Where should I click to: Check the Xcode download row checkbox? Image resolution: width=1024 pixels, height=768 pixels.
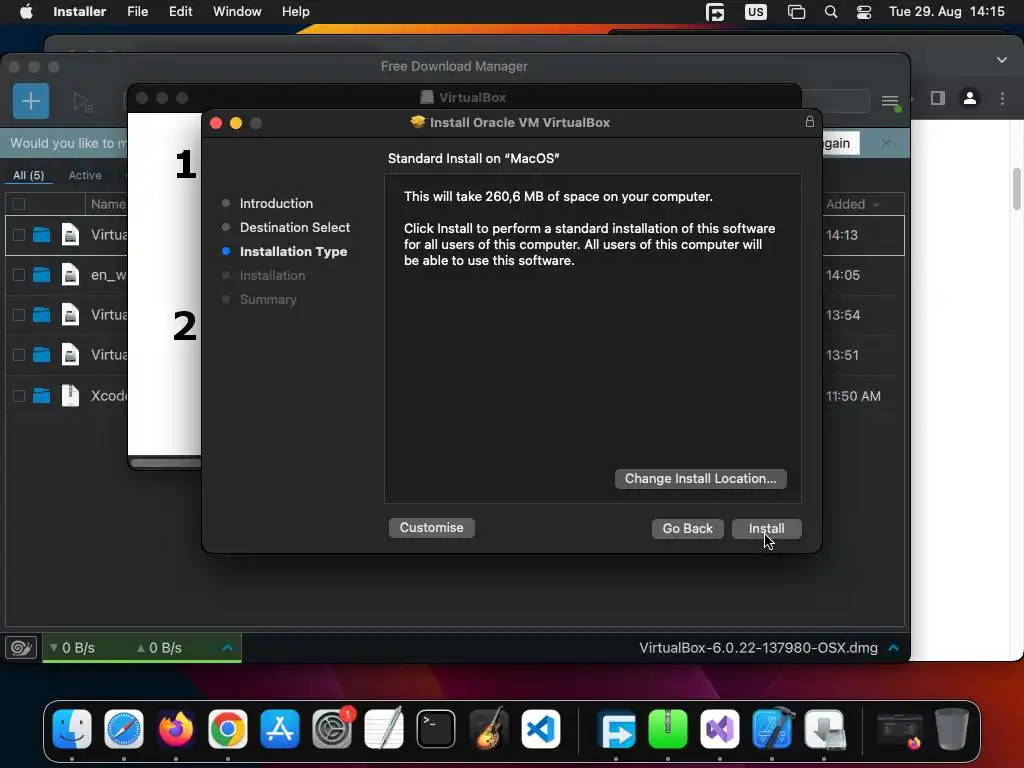pyautogui.click(x=19, y=396)
